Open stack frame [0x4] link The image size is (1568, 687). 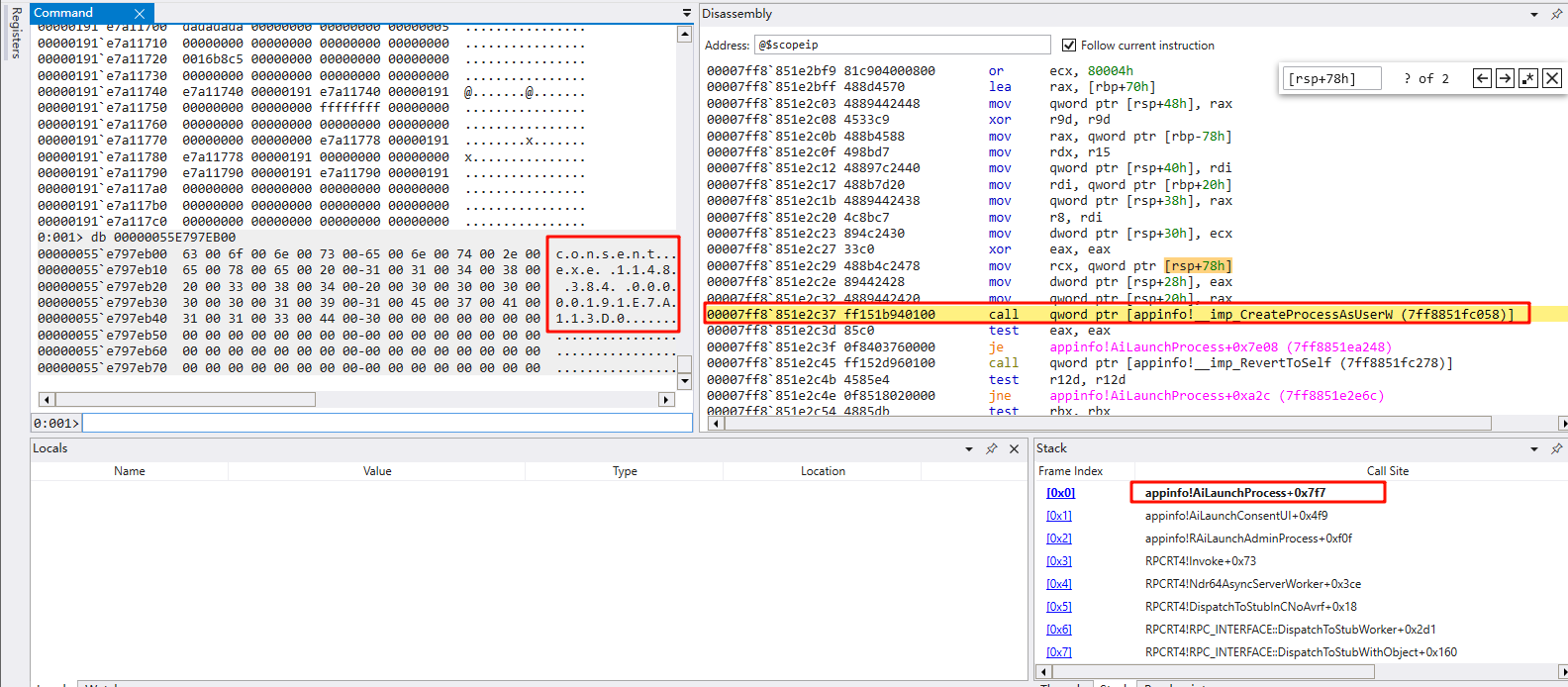(1059, 584)
